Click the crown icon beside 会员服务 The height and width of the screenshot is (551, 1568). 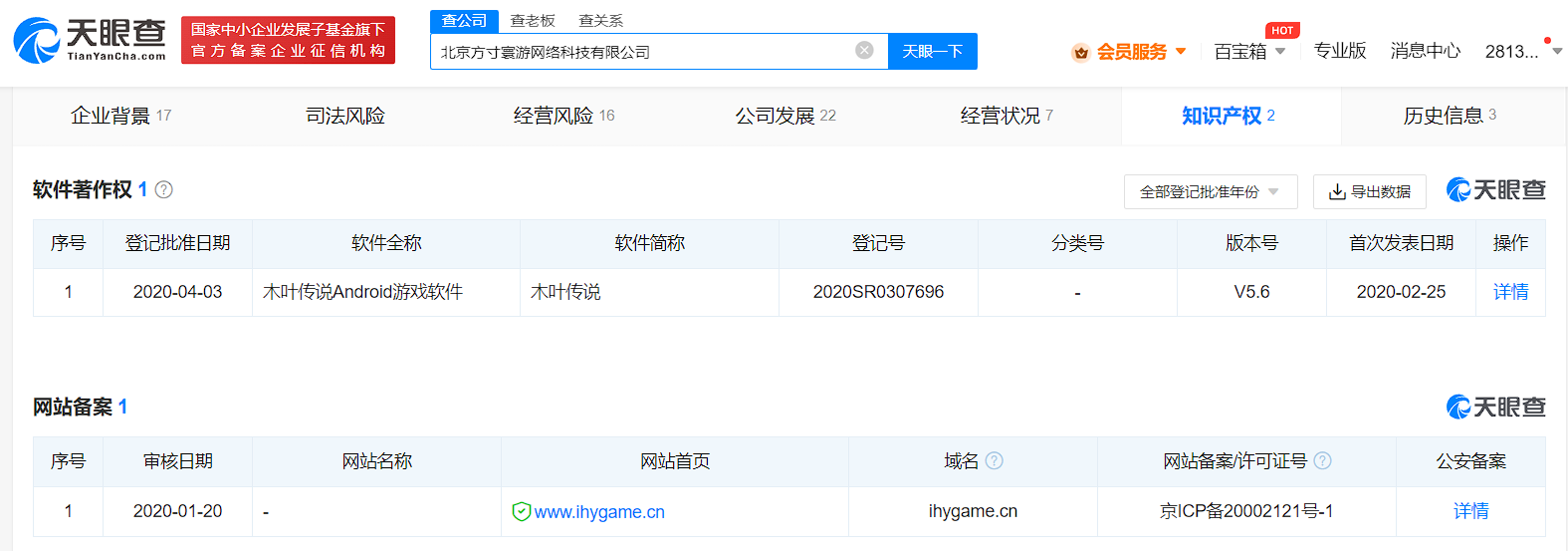(x=1080, y=53)
